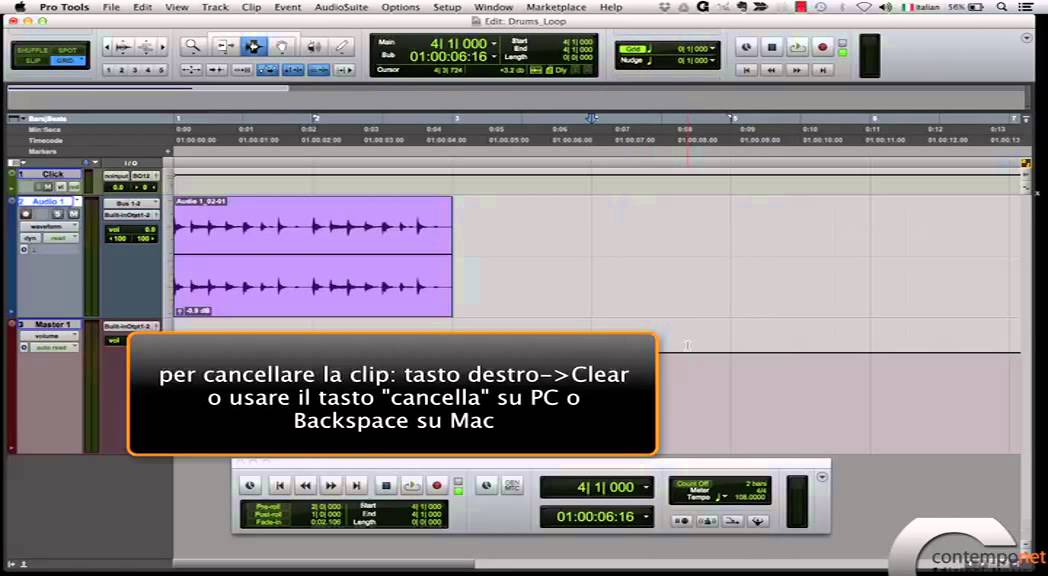Open the Event menu
The width and height of the screenshot is (1048, 576).
pos(287,7)
